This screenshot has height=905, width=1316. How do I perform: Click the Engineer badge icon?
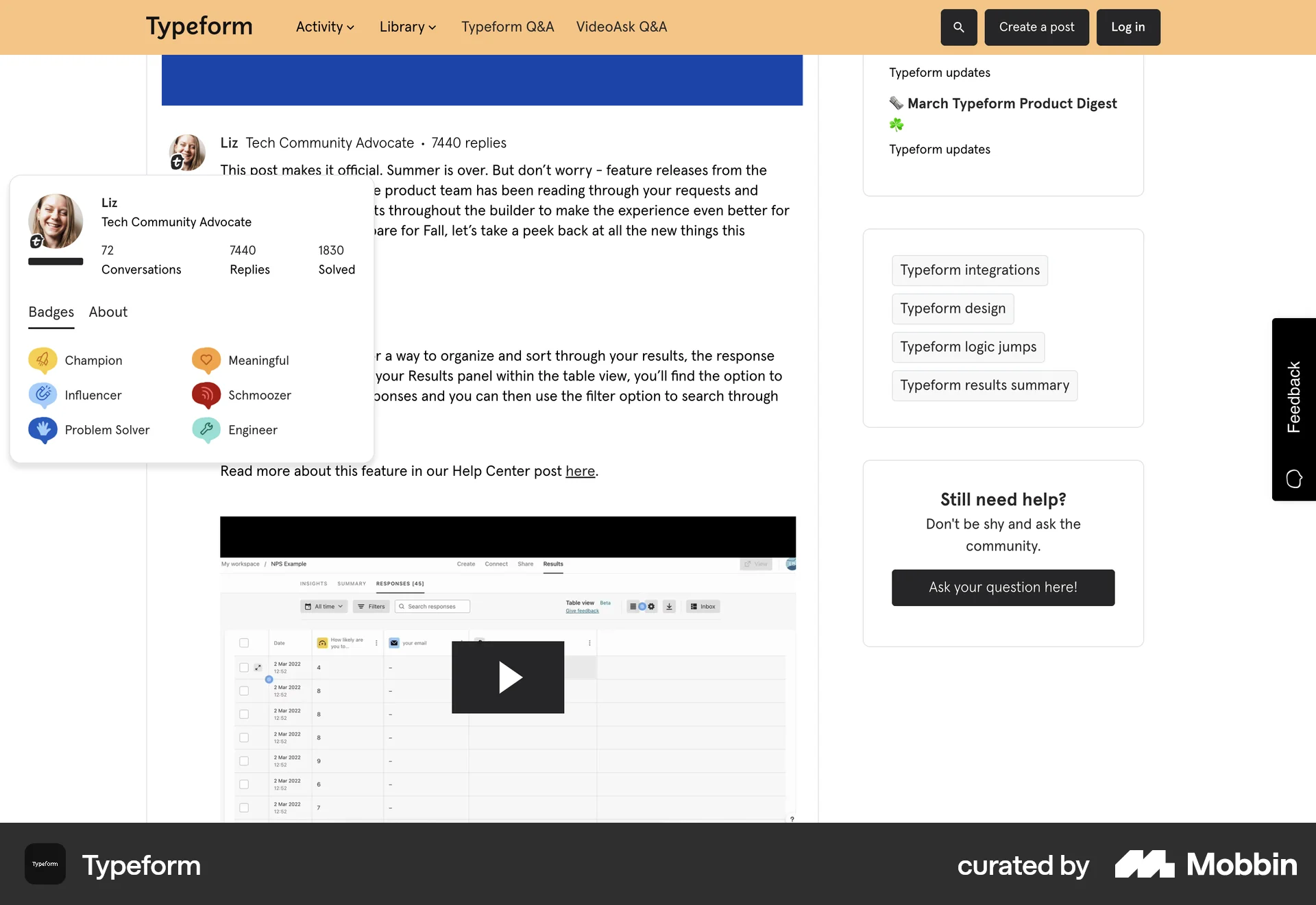tap(206, 430)
